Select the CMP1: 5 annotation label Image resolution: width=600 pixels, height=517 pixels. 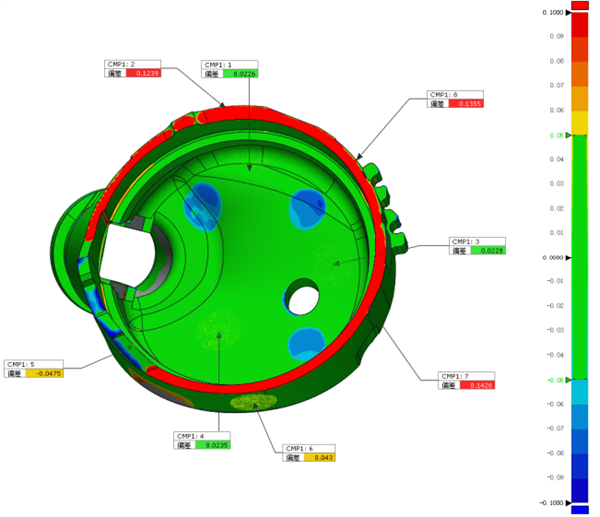coord(34,369)
